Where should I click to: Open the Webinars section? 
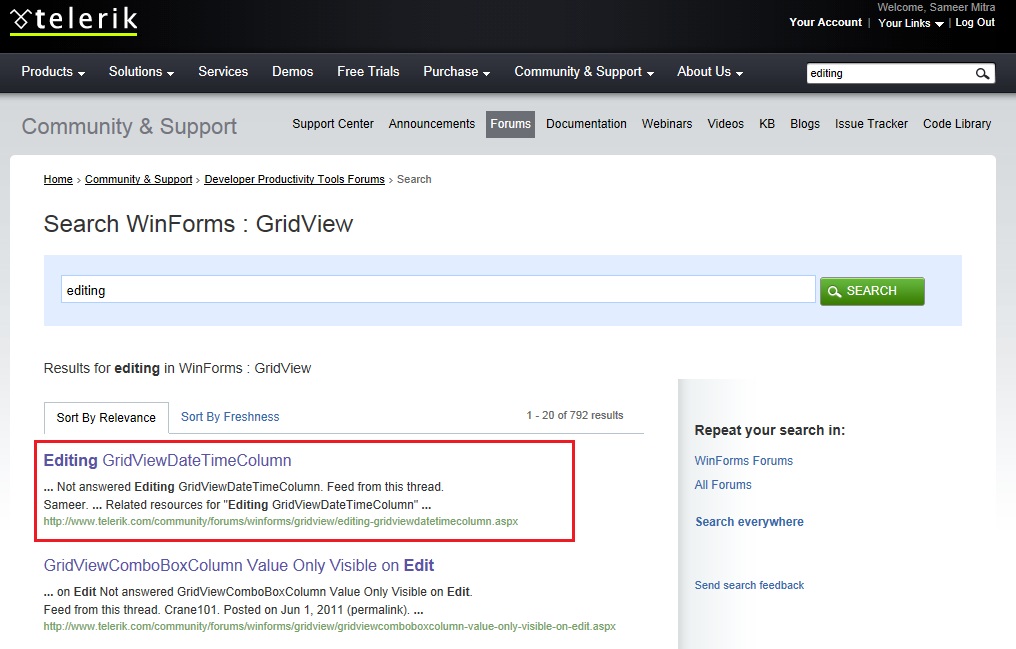tap(667, 124)
